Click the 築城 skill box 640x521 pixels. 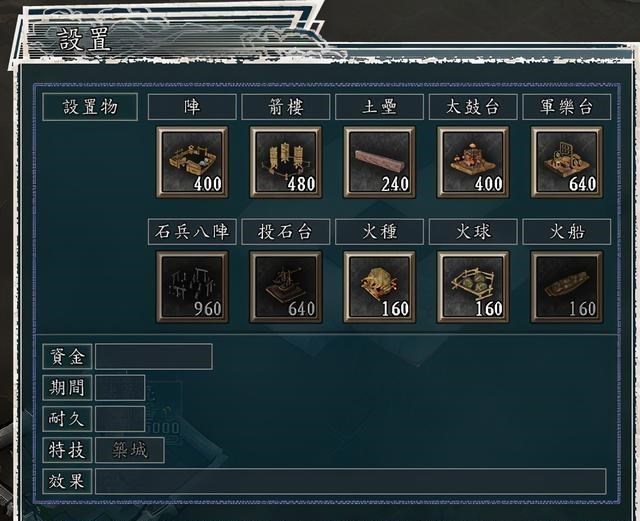click(x=130, y=450)
